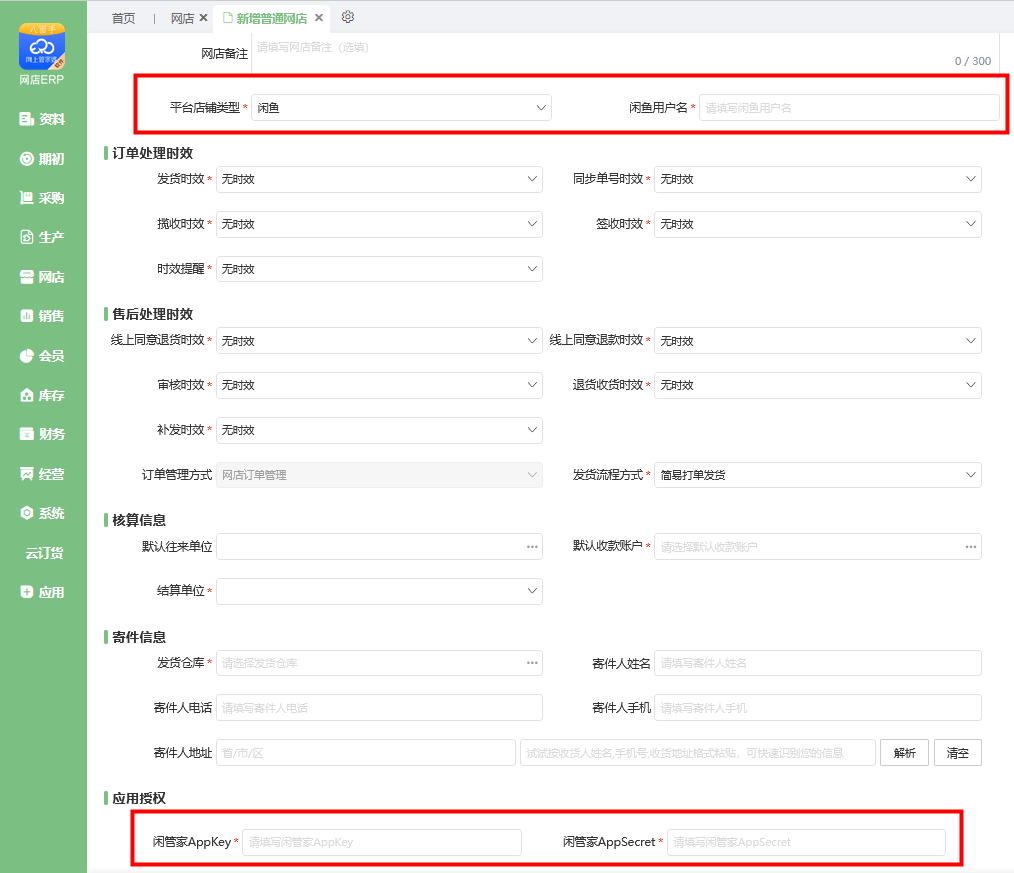Screen dimensions: 1014x873
Task: Open the 应用 sidebar menu
Action: coord(43,592)
